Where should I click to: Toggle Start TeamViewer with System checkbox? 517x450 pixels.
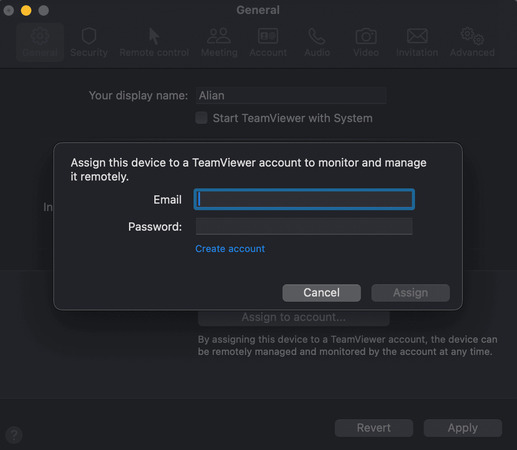tap(201, 118)
